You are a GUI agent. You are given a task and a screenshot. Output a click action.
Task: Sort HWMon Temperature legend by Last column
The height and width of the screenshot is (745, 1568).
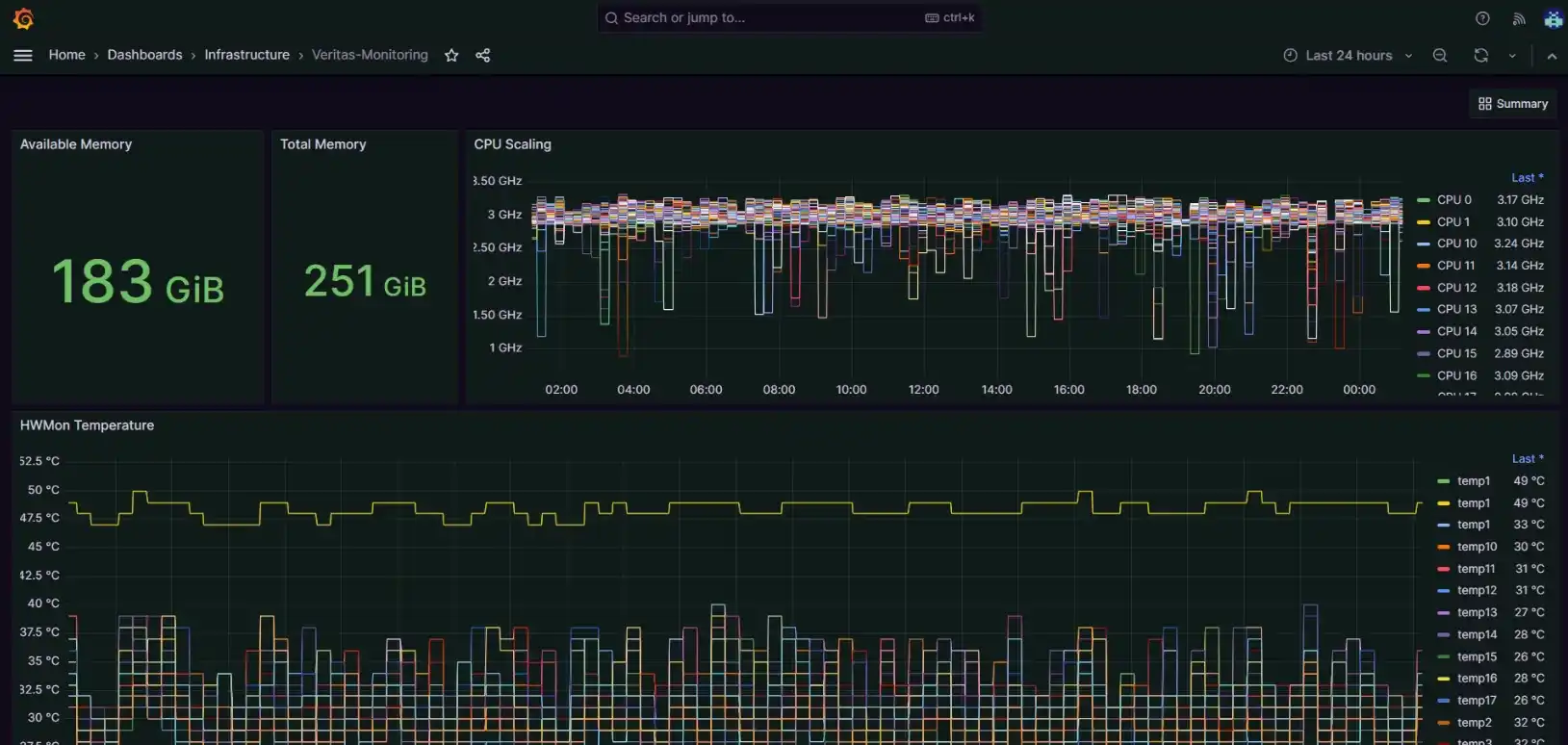[x=1528, y=459]
